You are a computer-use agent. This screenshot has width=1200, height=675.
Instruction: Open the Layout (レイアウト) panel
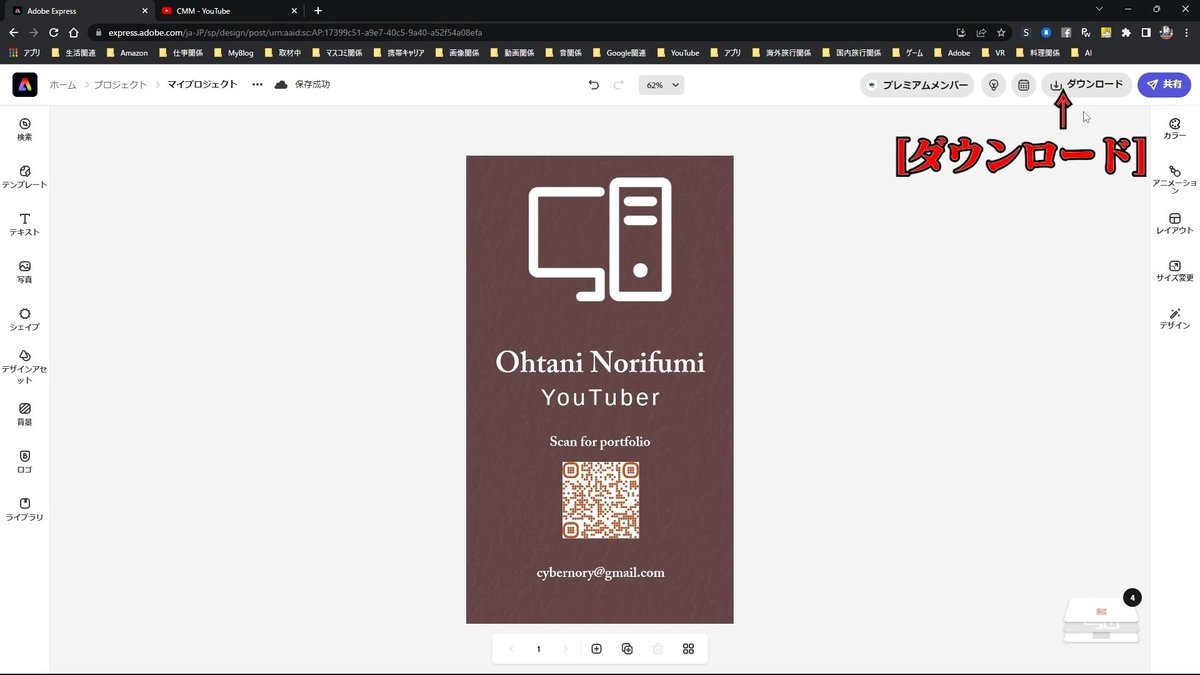click(x=1175, y=224)
